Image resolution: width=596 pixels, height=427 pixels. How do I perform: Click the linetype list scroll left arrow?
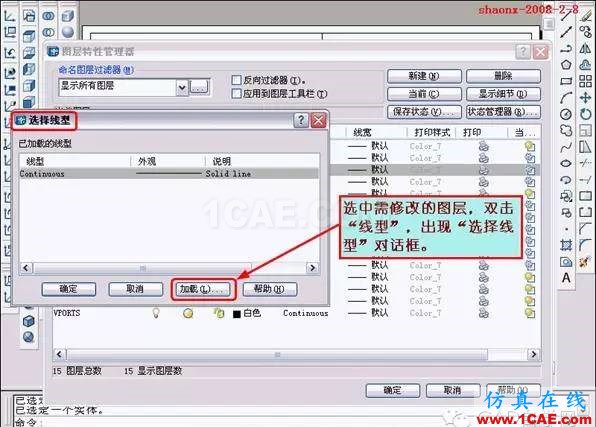(26, 268)
